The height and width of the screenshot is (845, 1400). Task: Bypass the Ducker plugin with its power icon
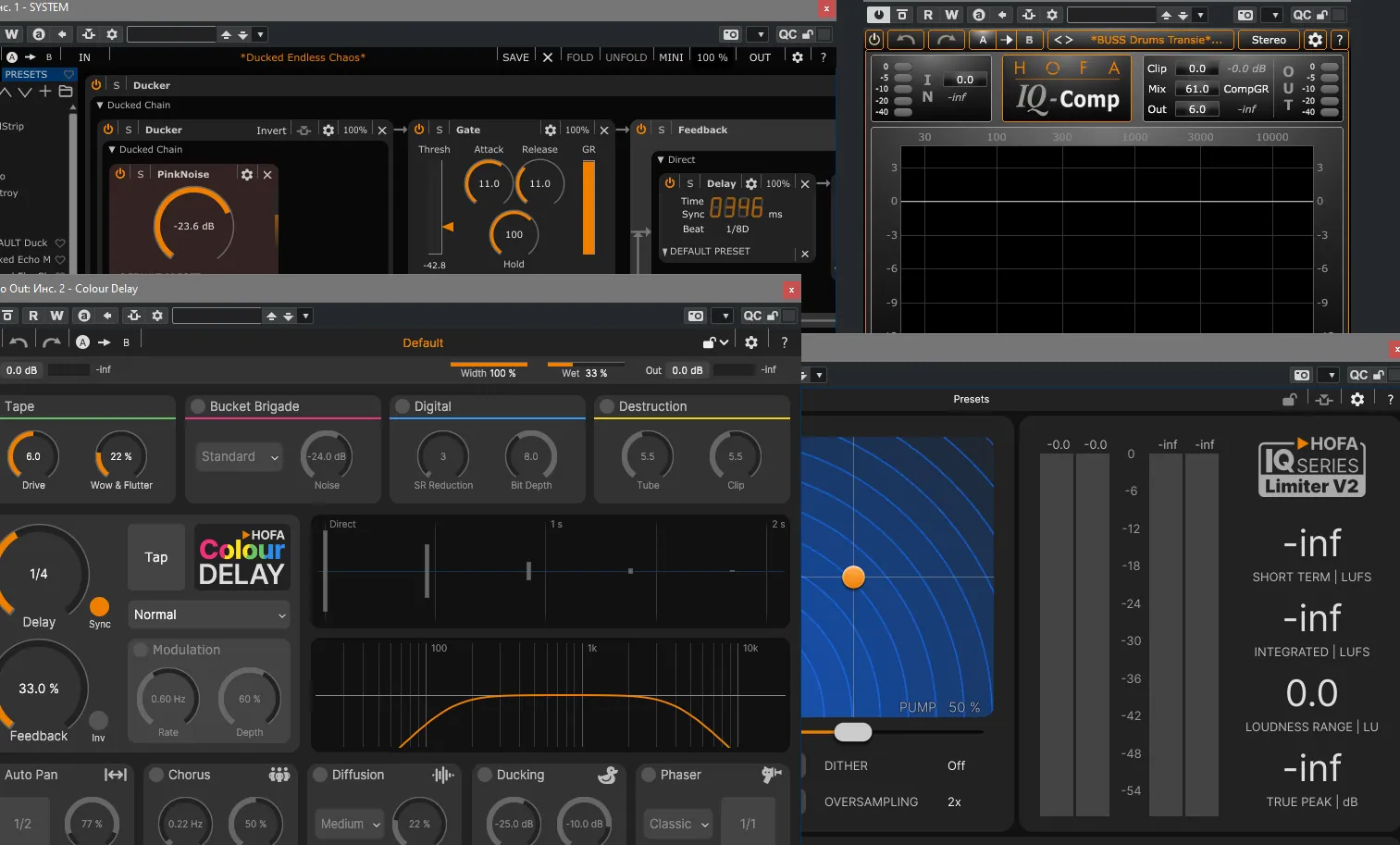(x=109, y=129)
